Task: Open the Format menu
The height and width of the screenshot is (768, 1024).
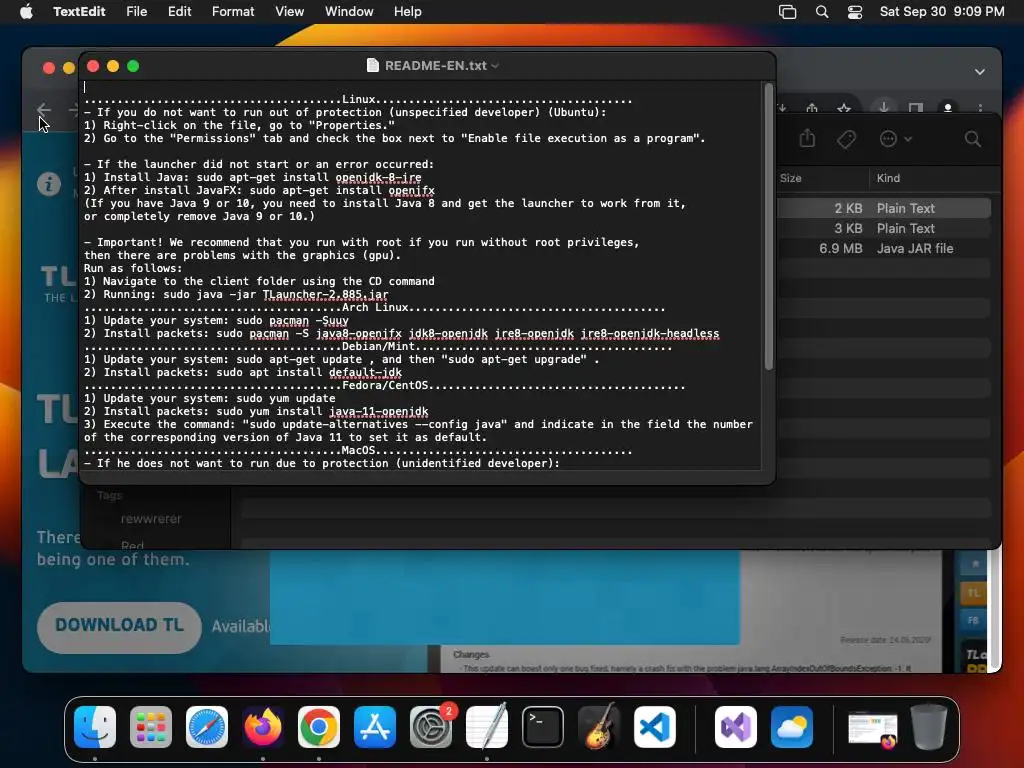Action: coord(232,12)
